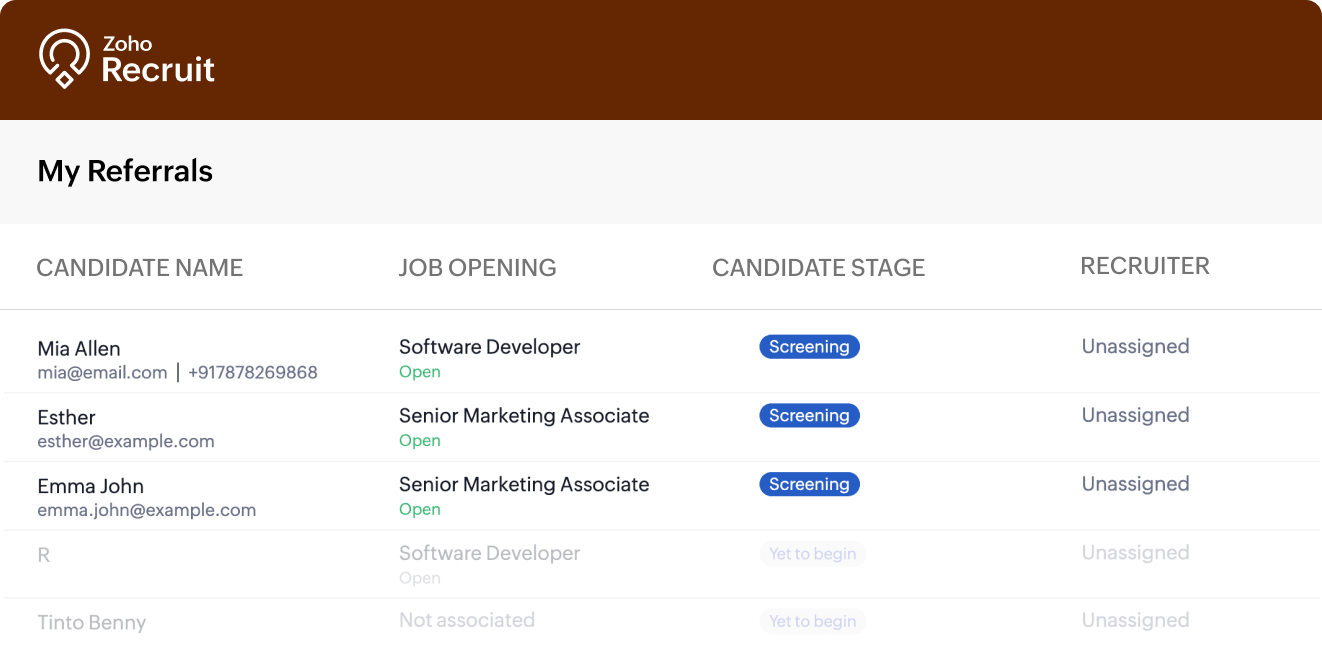Open the Software Developer job opening for Mia Allen
This screenshot has height=646, width=1322.
pyautogui.click(x=489, y=346)
